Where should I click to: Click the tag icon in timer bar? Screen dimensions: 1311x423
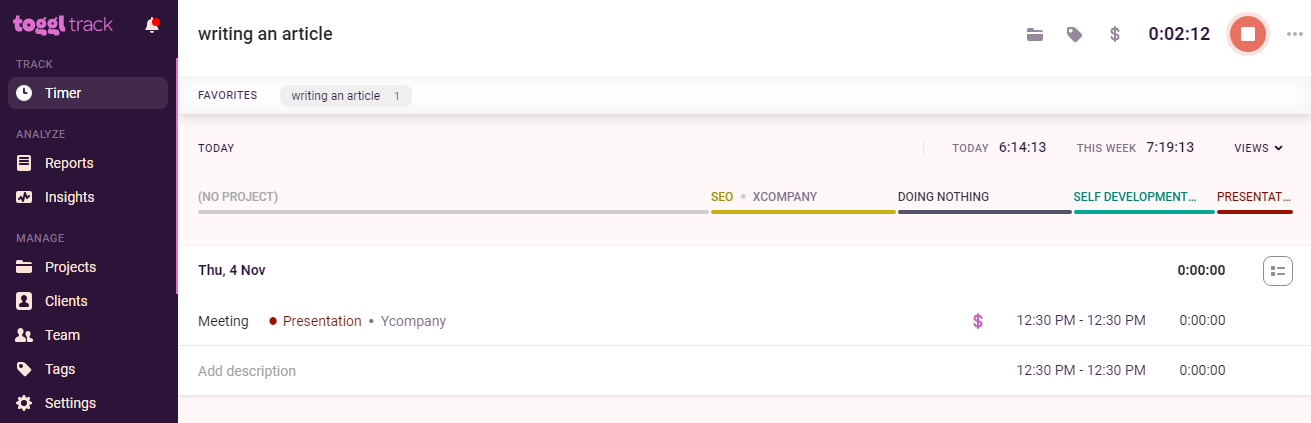(x=1075, y=34)
